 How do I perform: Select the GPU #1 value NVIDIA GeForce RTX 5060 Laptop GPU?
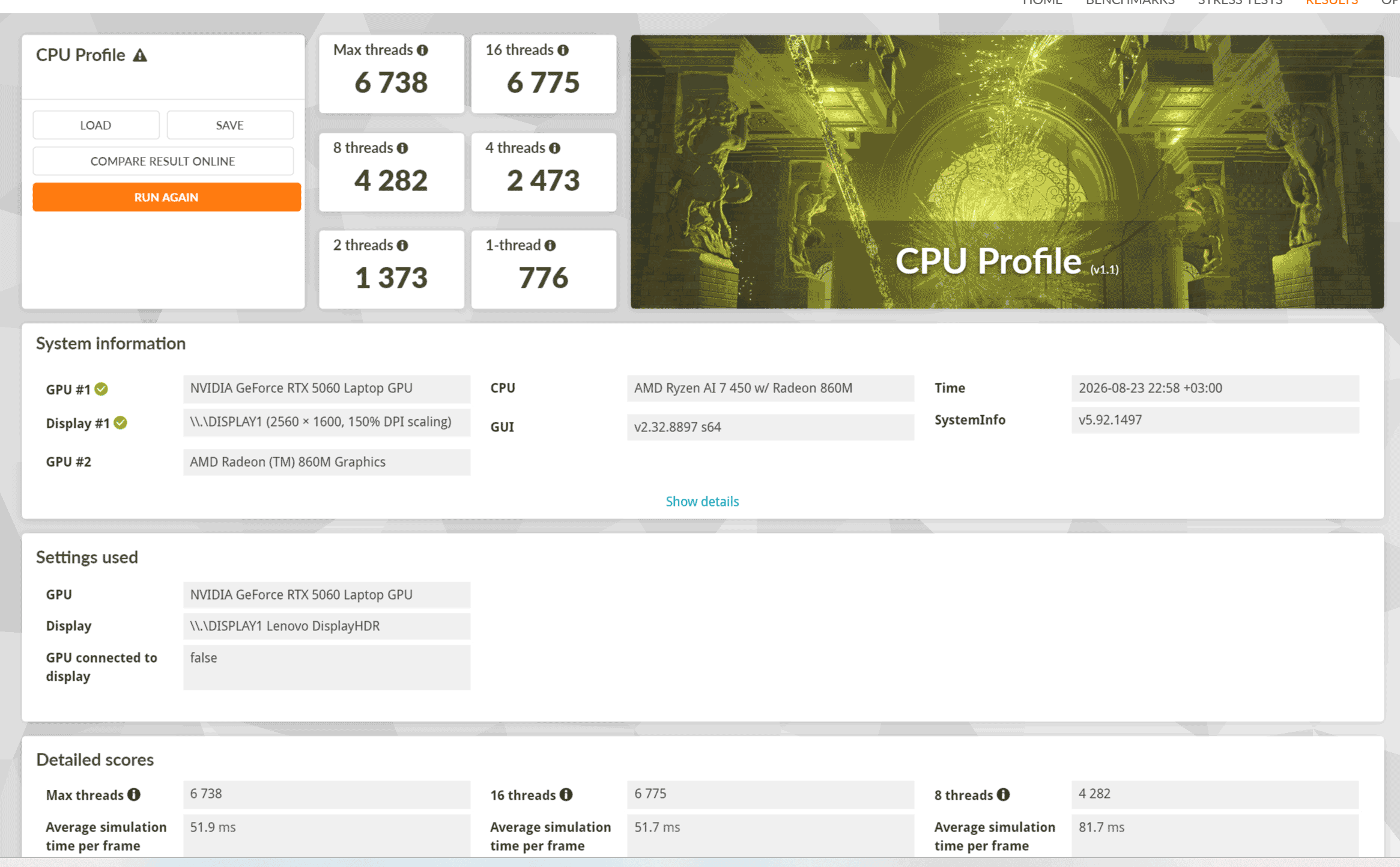327,389
